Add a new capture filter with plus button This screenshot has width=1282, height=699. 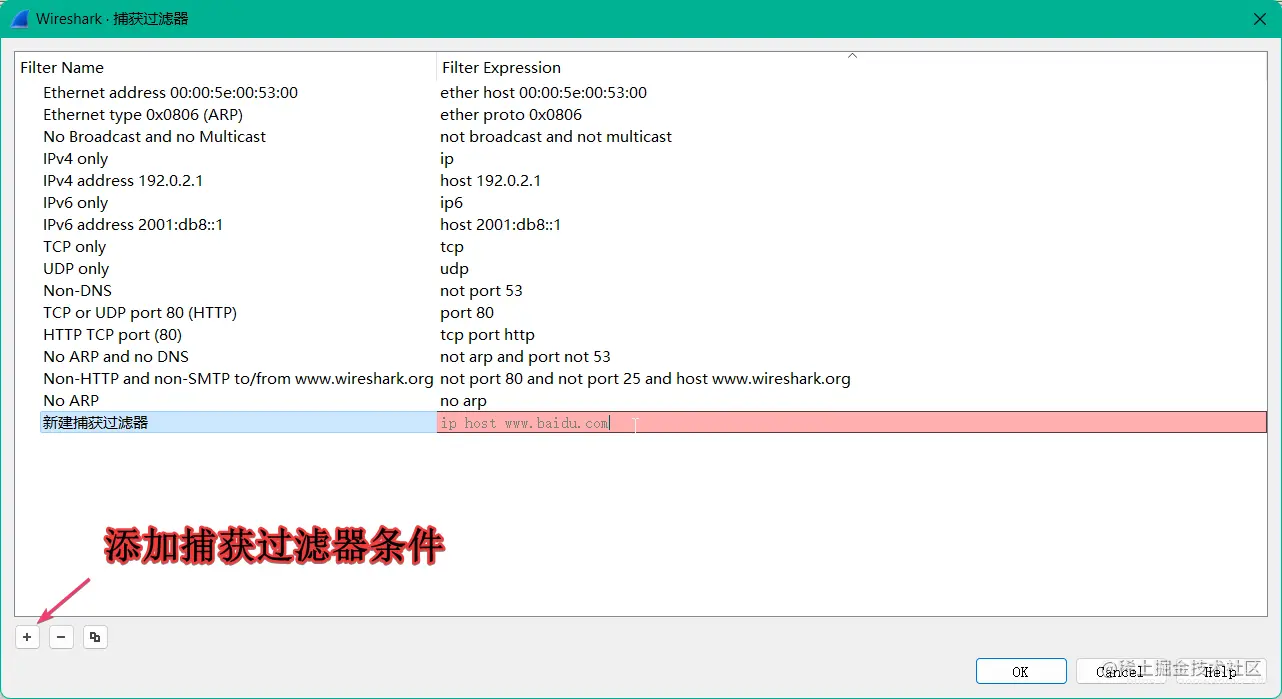point(27,636)
